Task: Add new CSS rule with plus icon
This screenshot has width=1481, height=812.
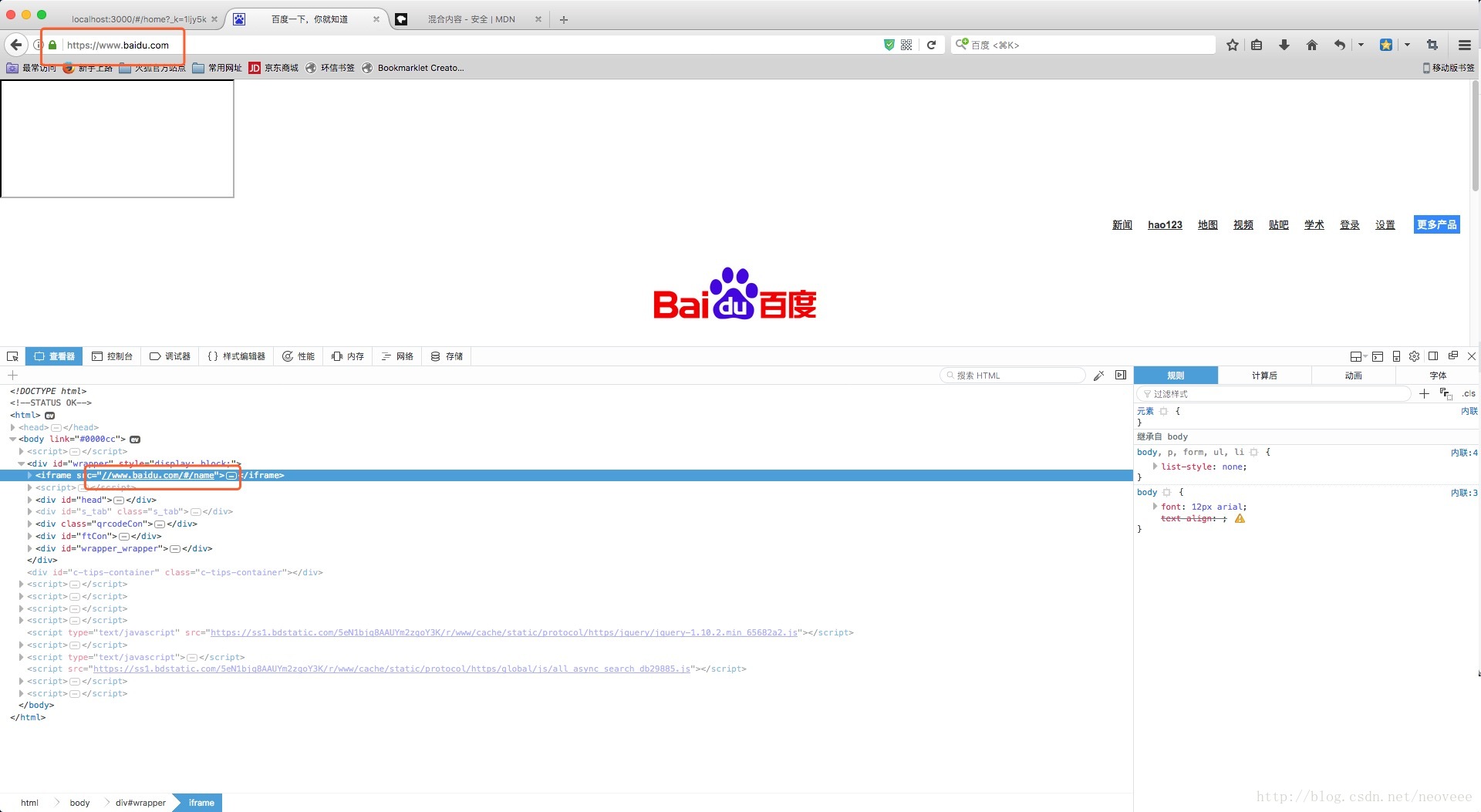Action: (x=1424, y=393)
